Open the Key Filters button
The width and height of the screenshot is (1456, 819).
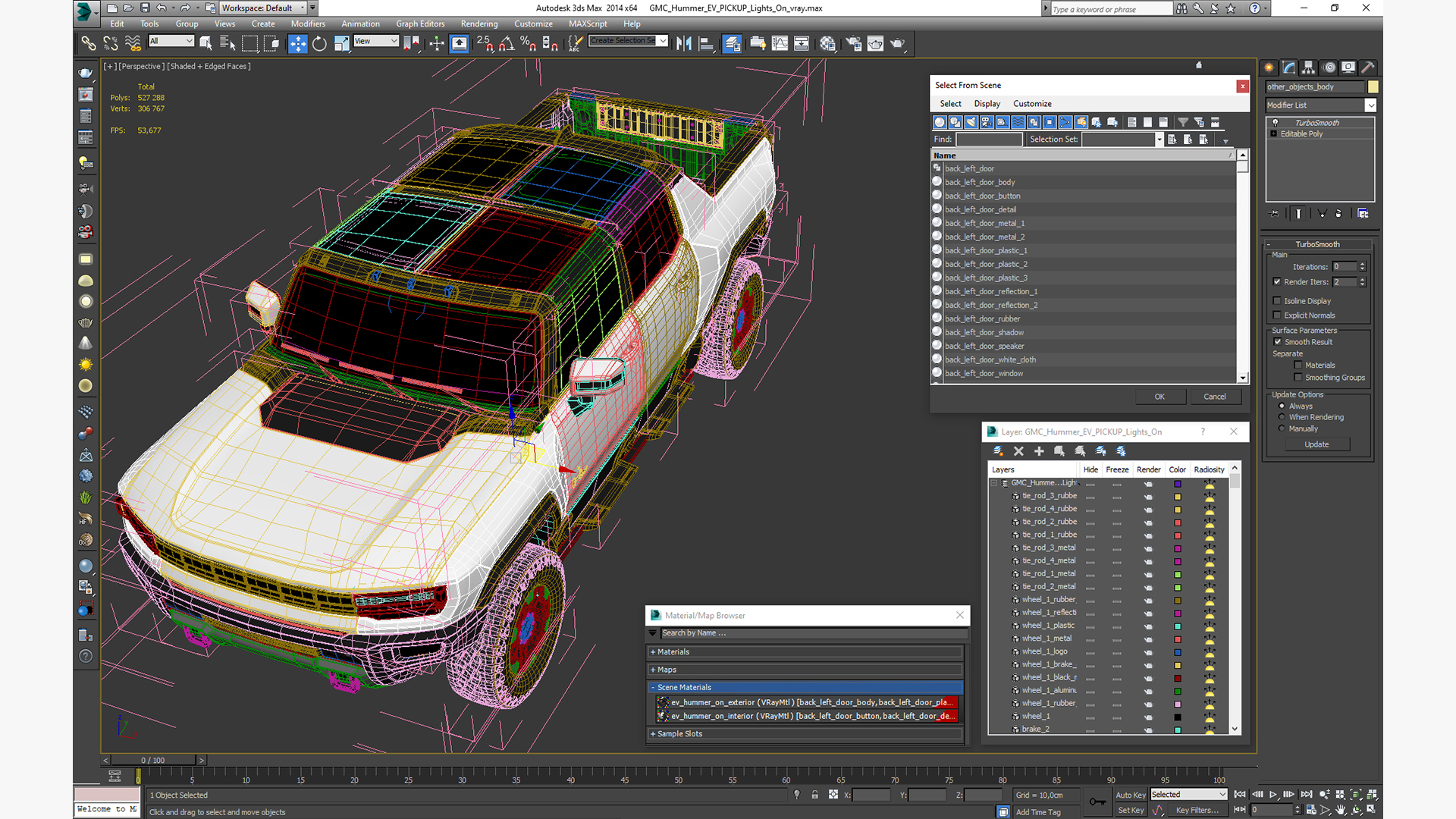point(1197,810)
